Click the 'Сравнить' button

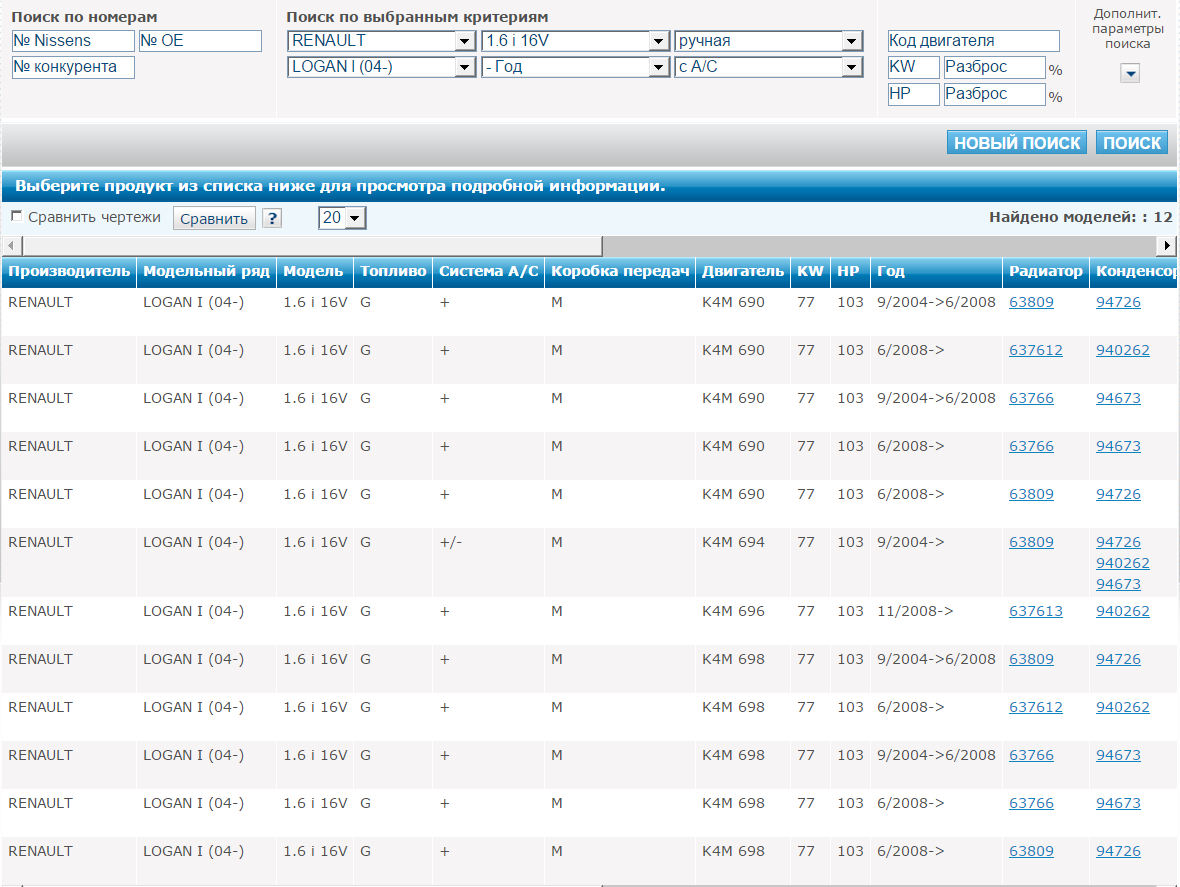pyautogui.click(x=214, y=218)
